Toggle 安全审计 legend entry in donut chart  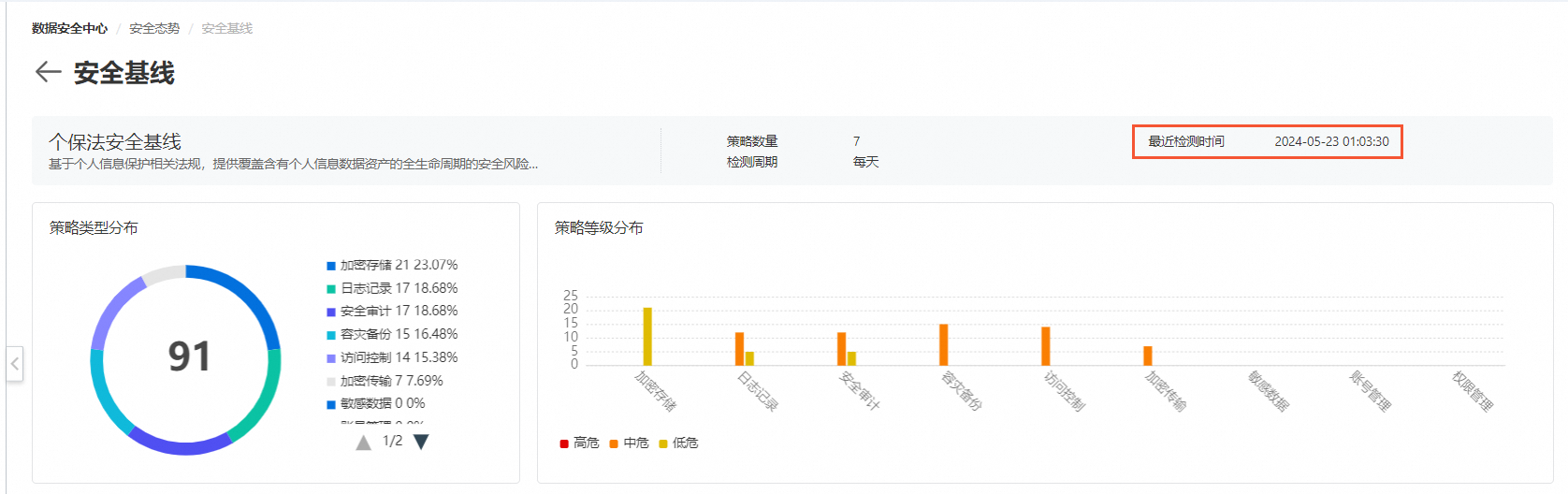pos(392,311)
